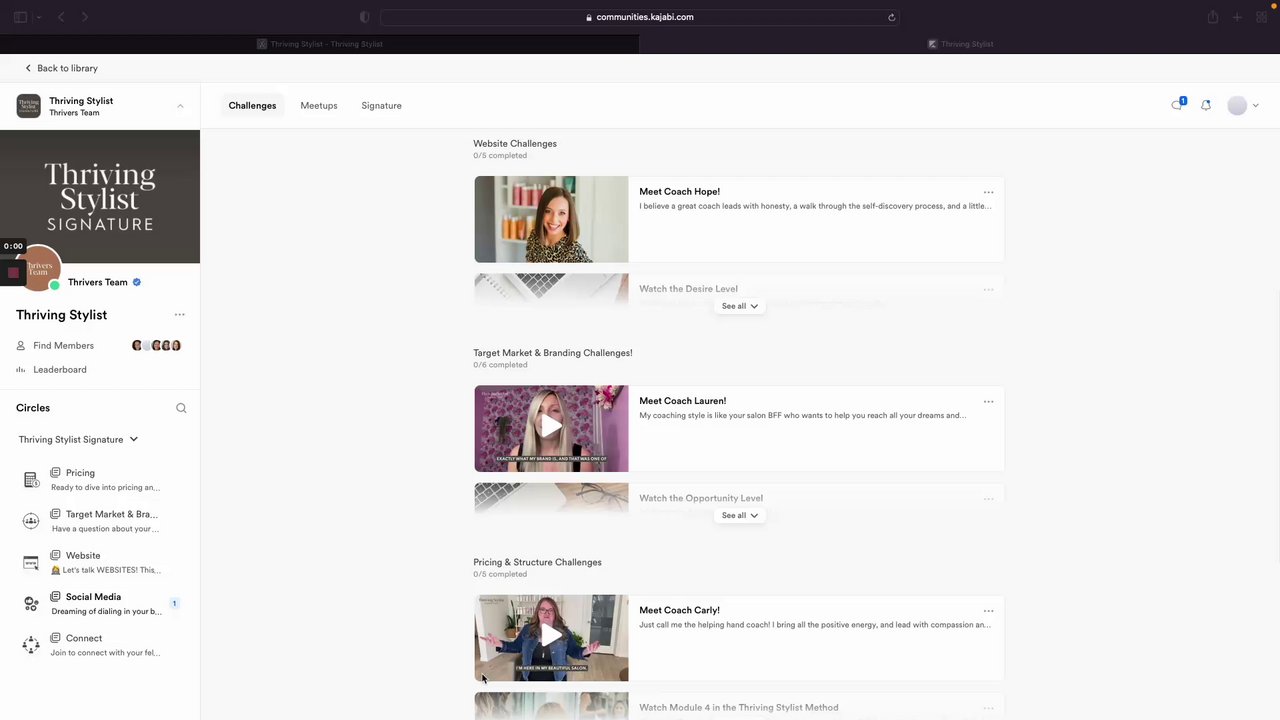The width and height of the screenshot is (1280, 720).
Task: Open Find Members
Action: point(63,346)
